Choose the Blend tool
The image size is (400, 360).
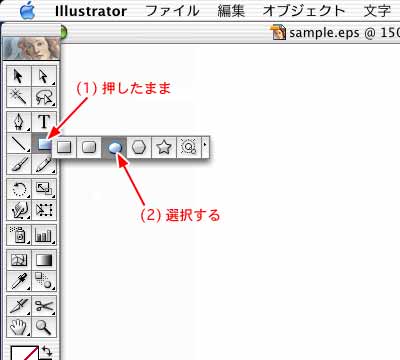coord(44,281)
